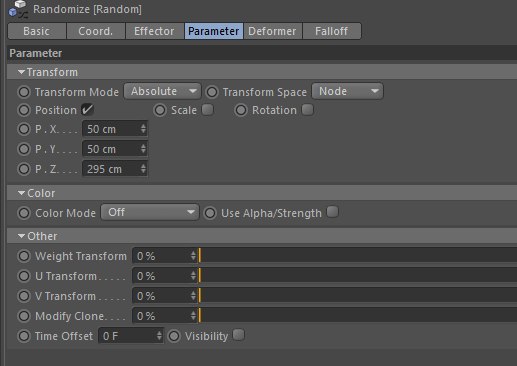Collapse the Color section
The height and width of the screenshot is (366, 517).
[21, 193]
